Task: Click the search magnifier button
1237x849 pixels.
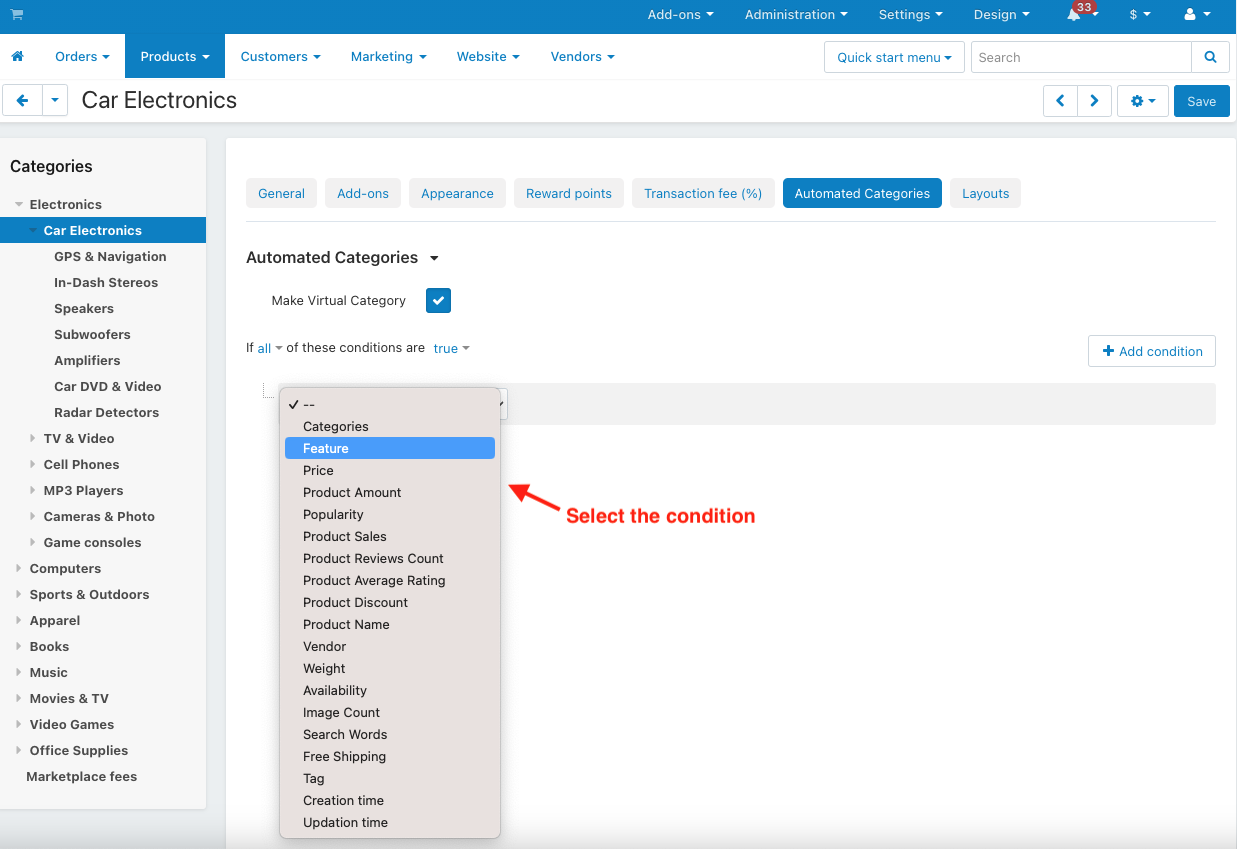Action: pos(1210,57)
